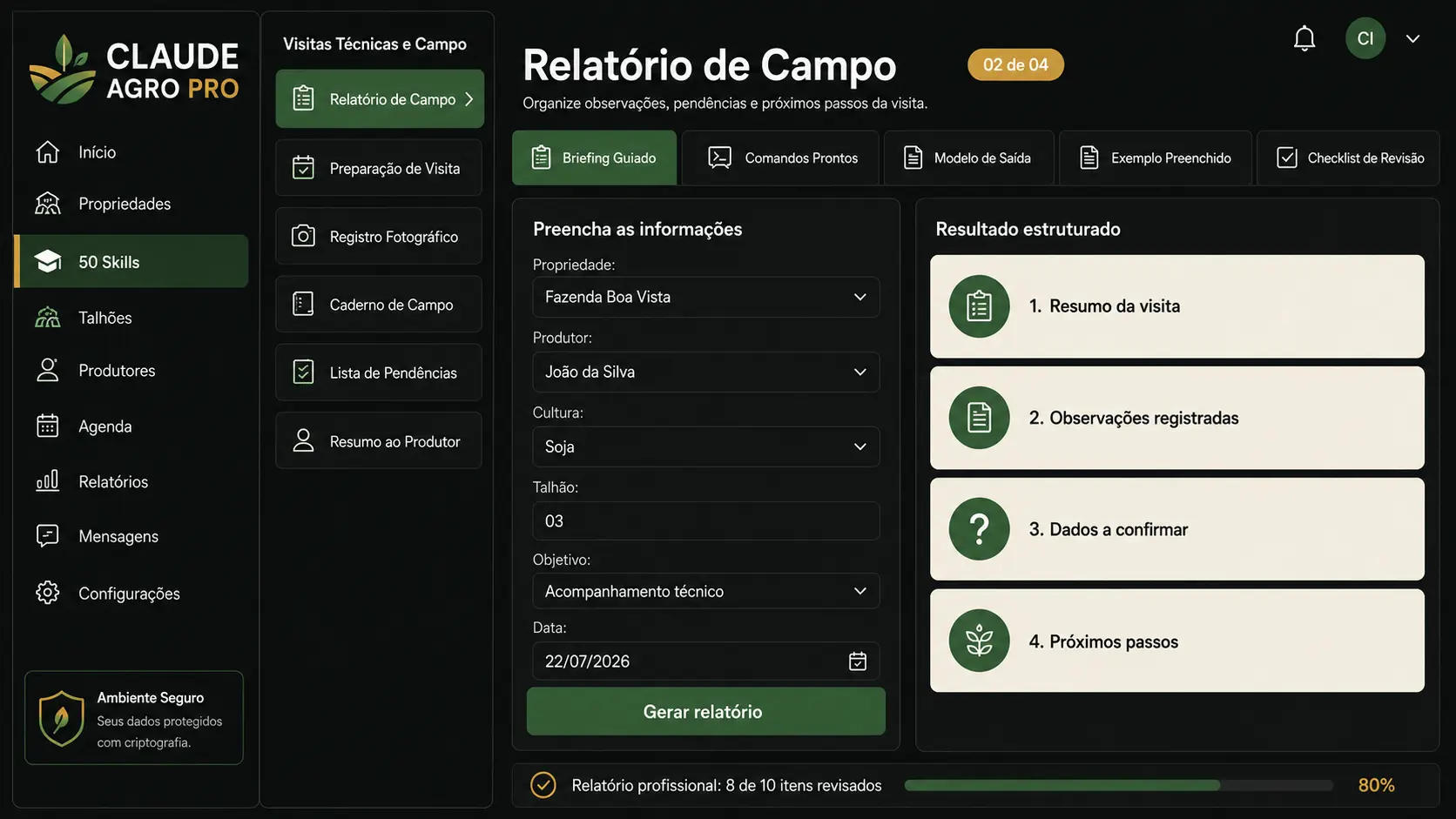The image size is (1456, 819).
Task: Click the Início home icon
Action: click(47, 151)
